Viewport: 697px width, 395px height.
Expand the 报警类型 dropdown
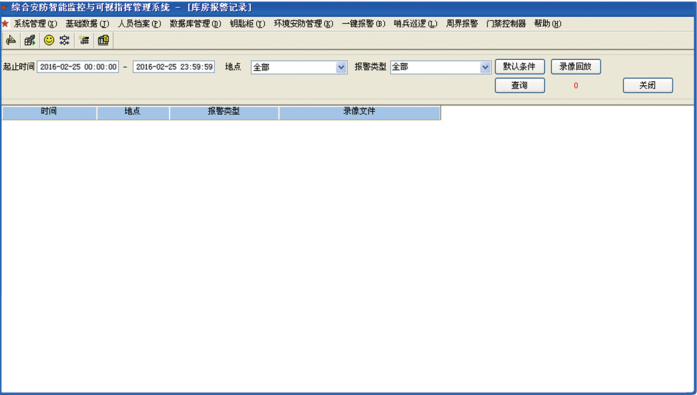(485, 67)
